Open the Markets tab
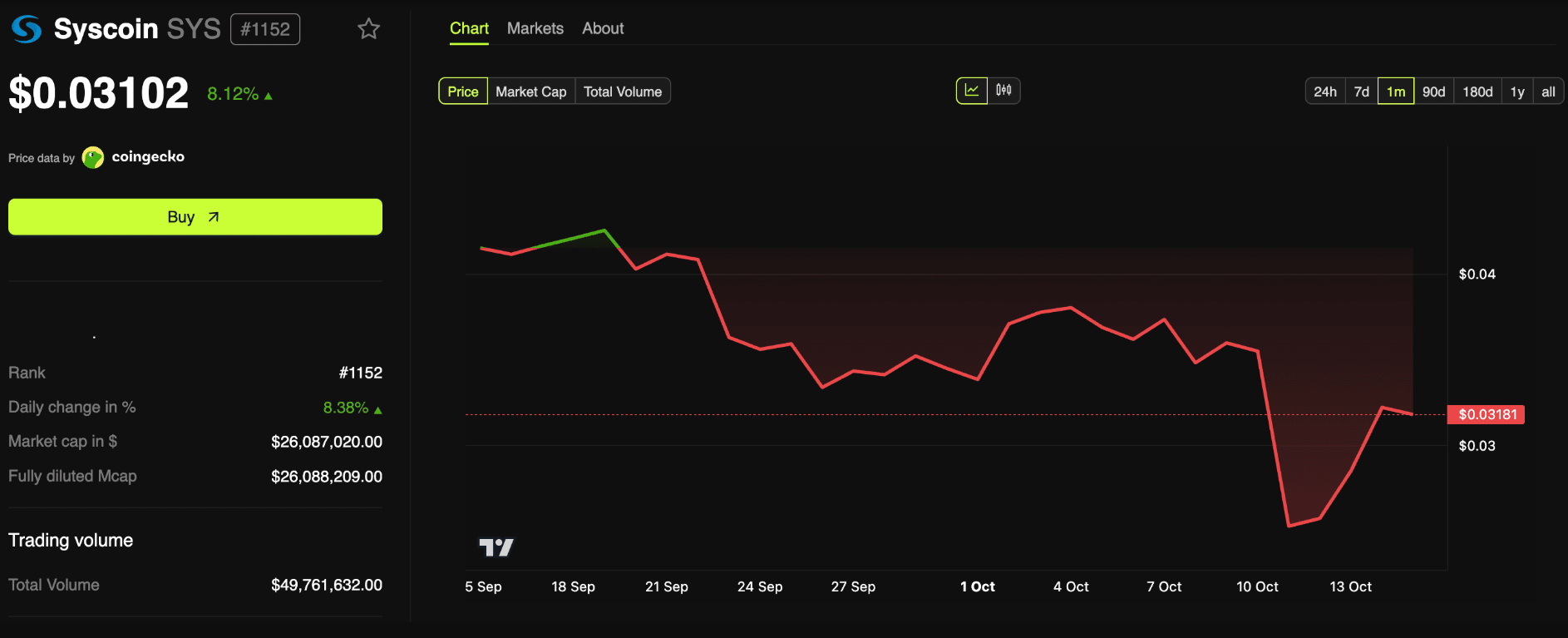 (535, 28)
